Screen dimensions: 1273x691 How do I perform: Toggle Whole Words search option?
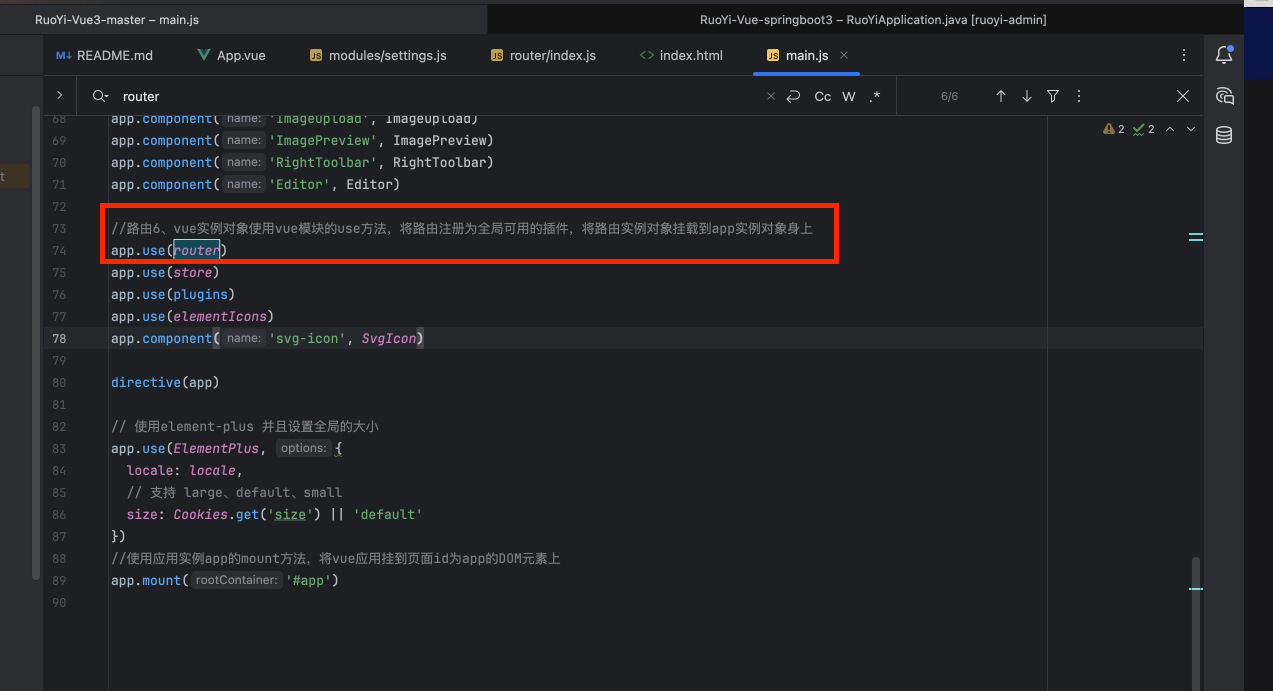point(849,96)
